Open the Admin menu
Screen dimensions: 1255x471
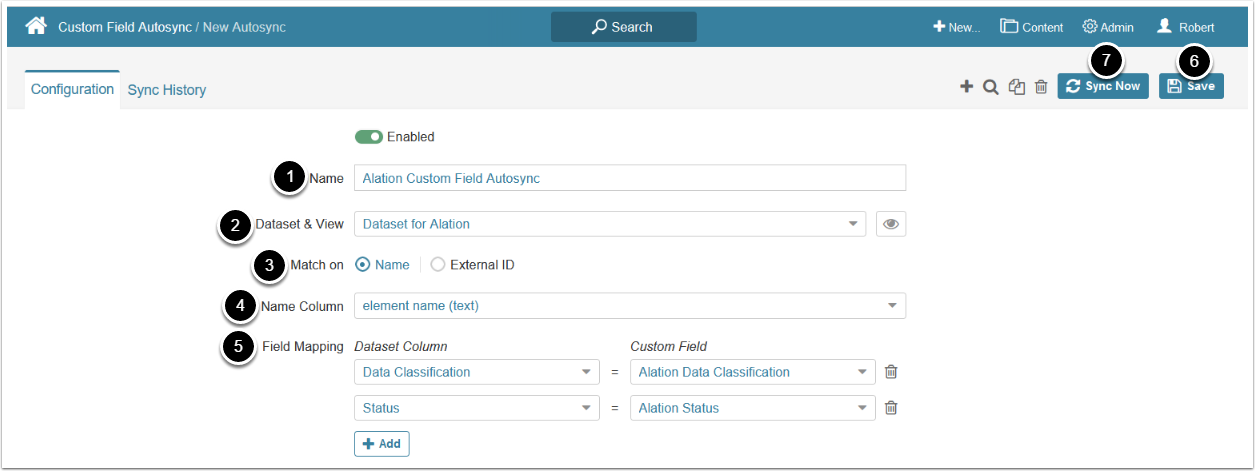coord(1108,27)
